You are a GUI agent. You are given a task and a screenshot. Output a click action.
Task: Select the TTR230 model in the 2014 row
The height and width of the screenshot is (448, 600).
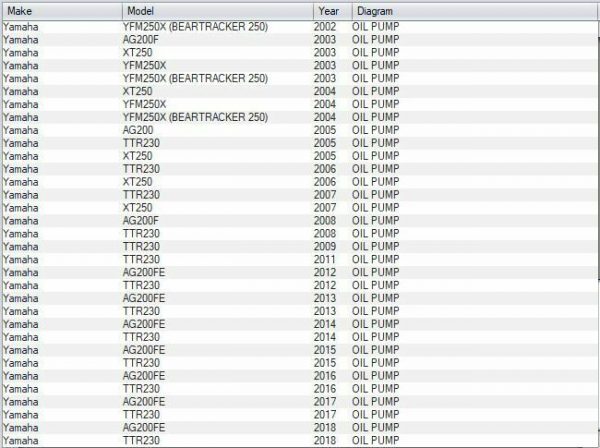(141, 337)
